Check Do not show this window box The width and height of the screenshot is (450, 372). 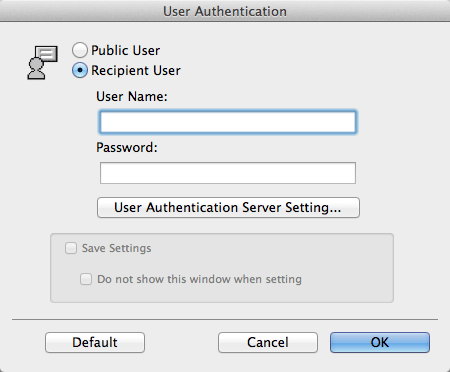(x=86, y=279)
